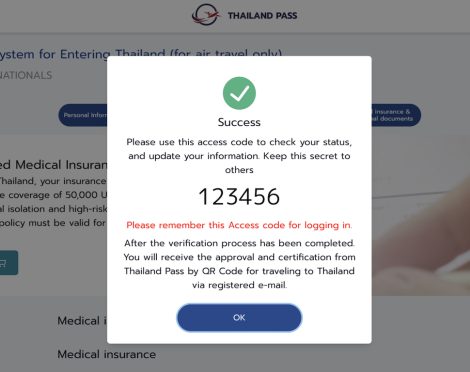Click the coverage of 50,000 paragraph line
Screen dimensions: 470x372
click(x=53, y=195)
